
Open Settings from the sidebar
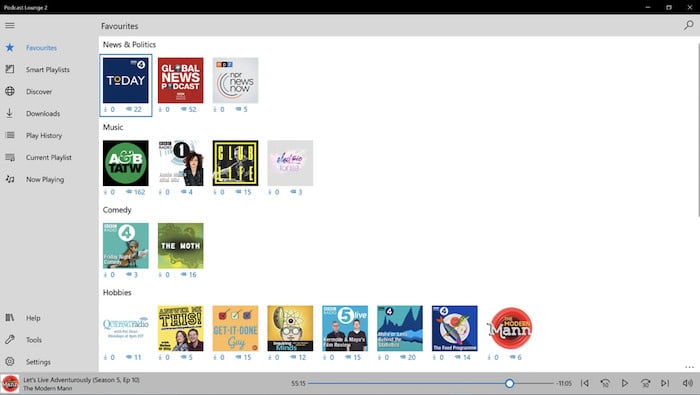38,362
